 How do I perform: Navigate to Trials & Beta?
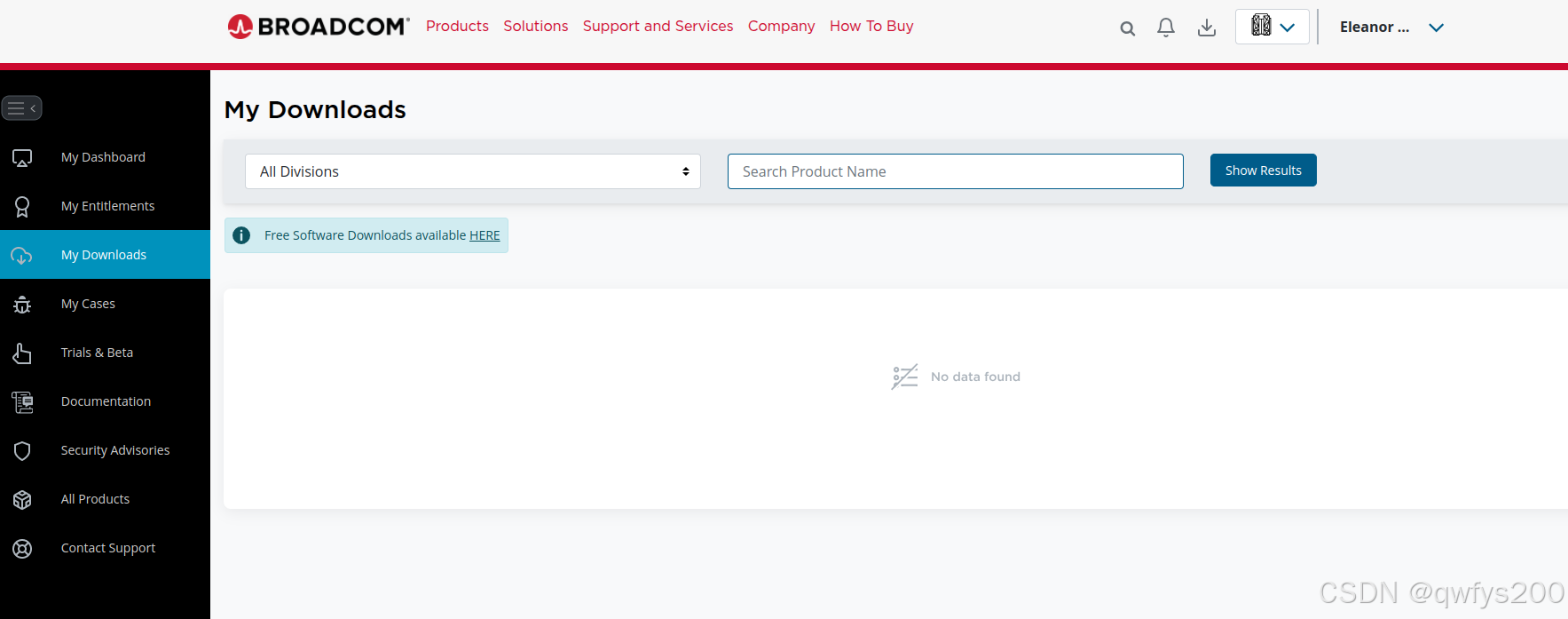pos(105,353)
